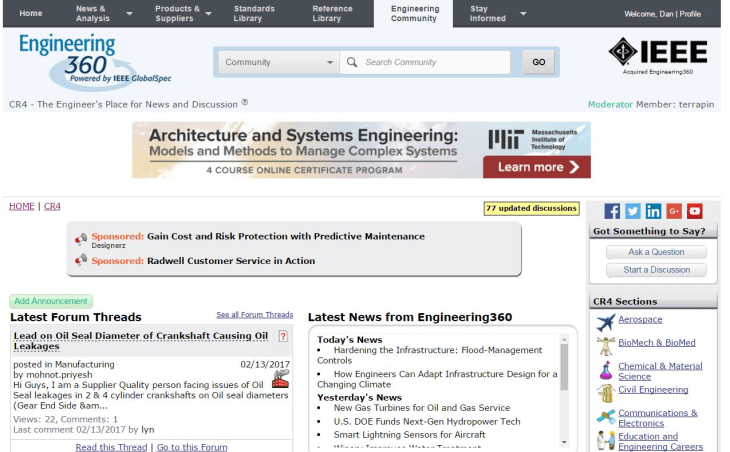Click the Ask a Question button

[x=656, y=252]
